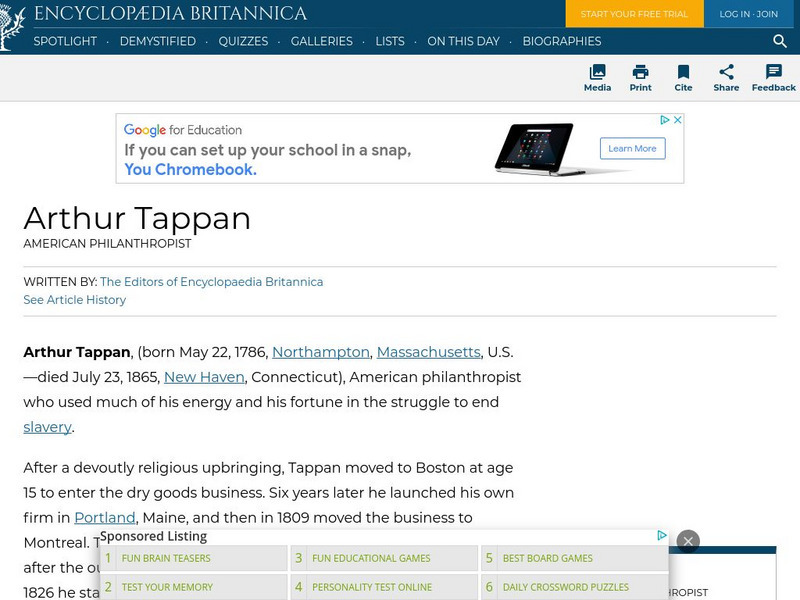Select Best Board Games sponsored listing
Image resolution: width=800 pixels, height=600 pixels.
coord(575,558)
